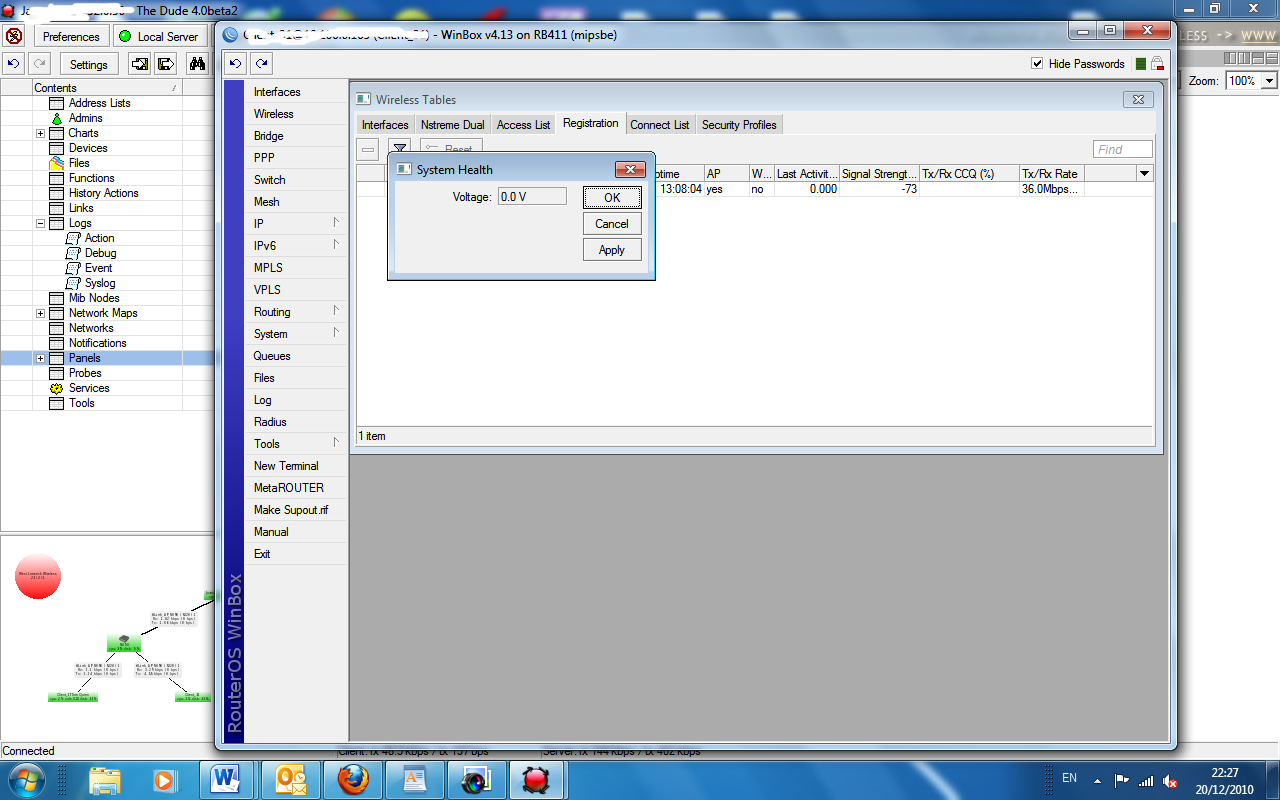This screenshot has width=1280, height=800.
Task: Click Apply in System Health dialog
Action: click(612, 250)
